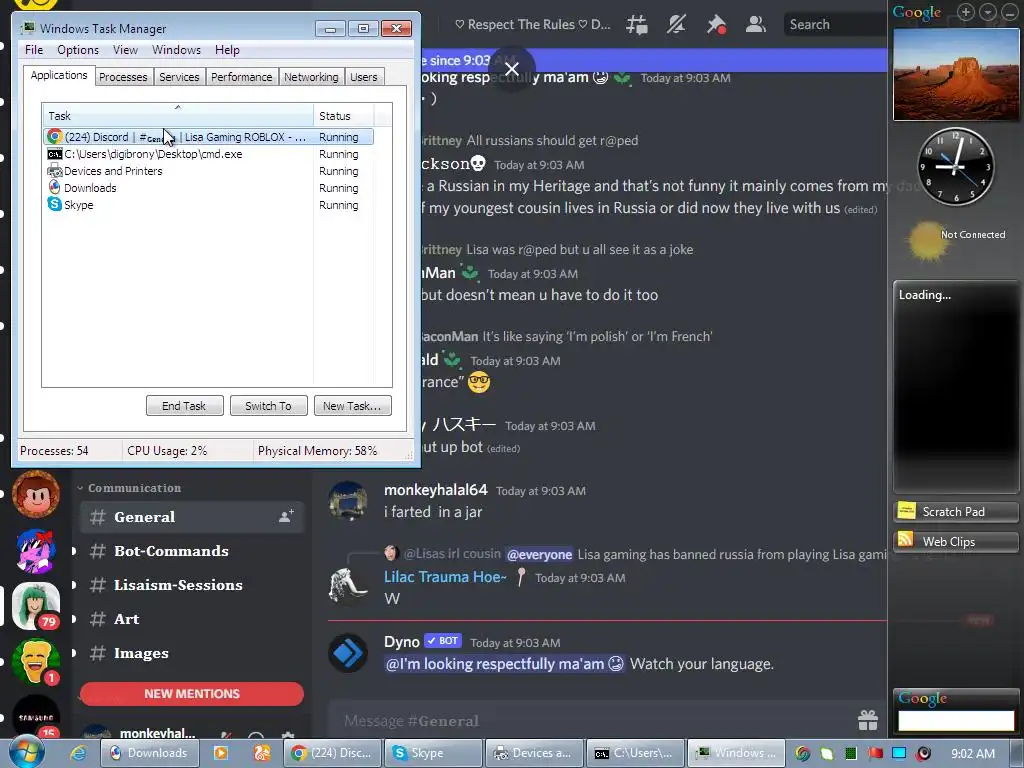The image size is (1024, 768).
Task: Click the round X overlay button
Action: point(512,69)
